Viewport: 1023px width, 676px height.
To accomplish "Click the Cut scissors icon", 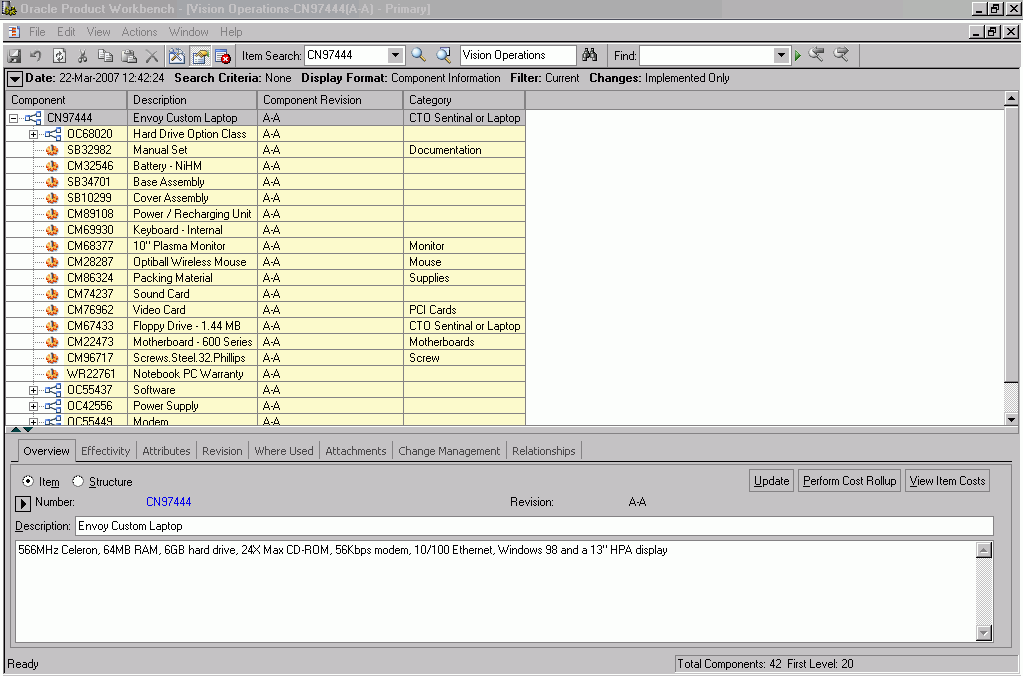I will pyautogui.click(x=83, y=56).
